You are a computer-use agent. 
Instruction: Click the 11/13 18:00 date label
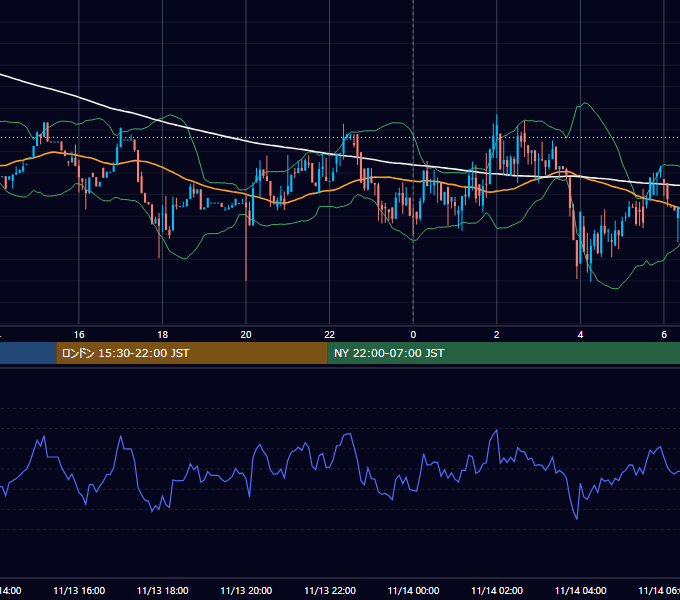coord(163,590)
